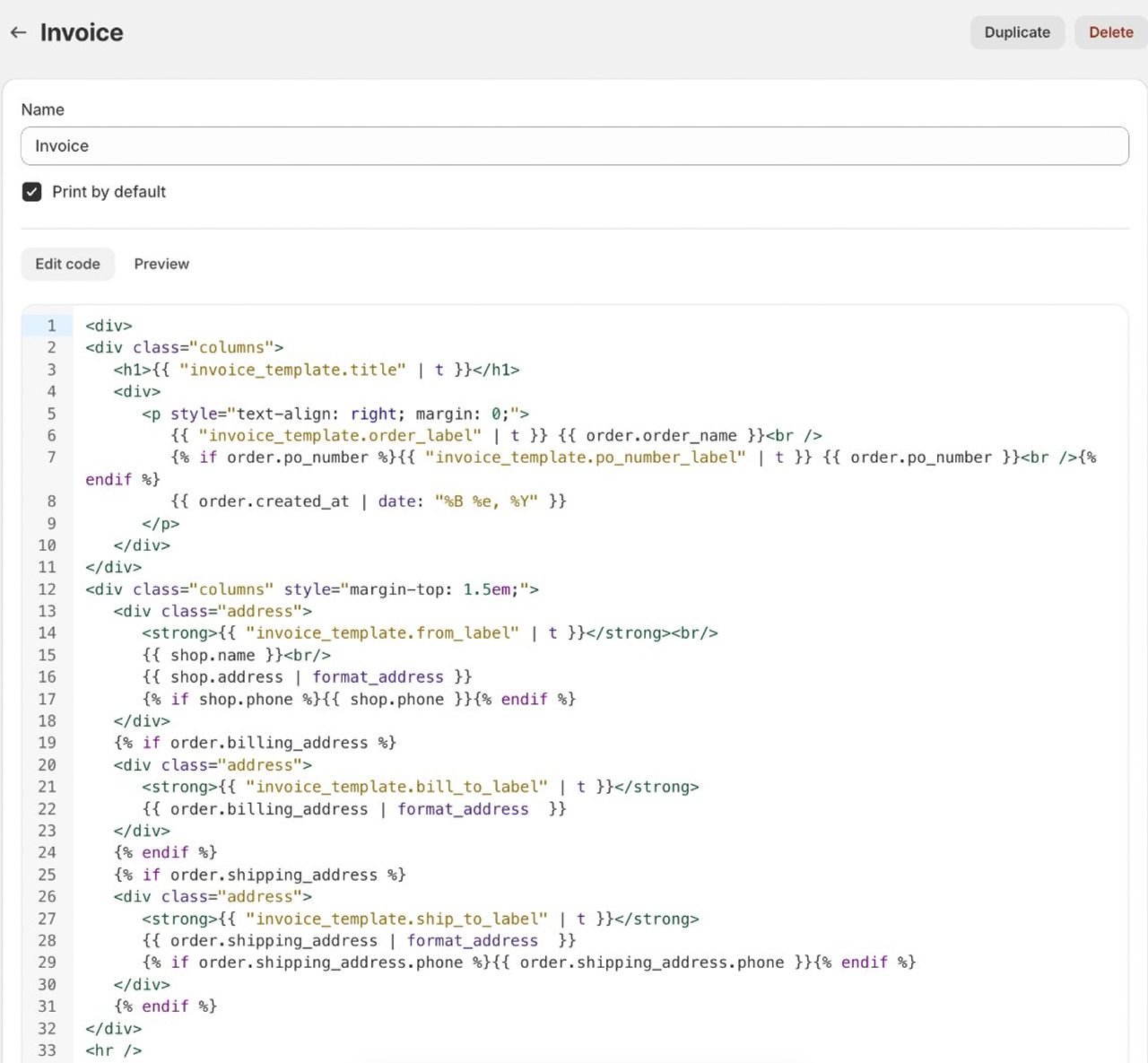Click the Duplicate button
The height and width of the screenshot is (1063, 1148).
point(1017,32)
